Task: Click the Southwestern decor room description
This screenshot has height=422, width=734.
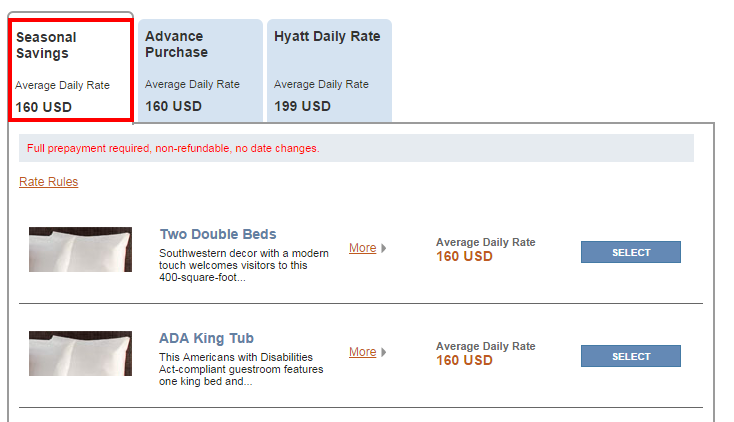Action: click(244, 265)
